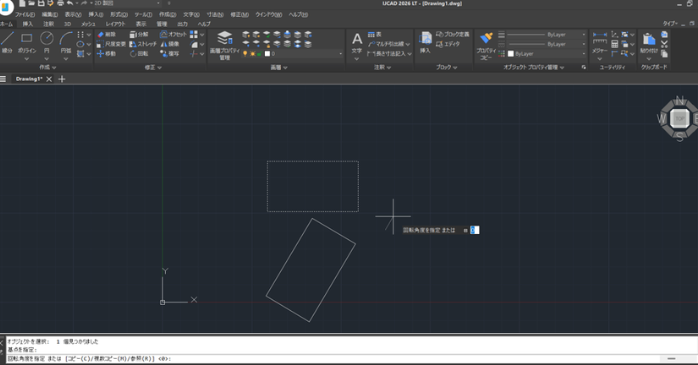Select the Polyline (ポリライン) tool
Image resolution: width=698 pixels, height=365 pixels.
27,42
